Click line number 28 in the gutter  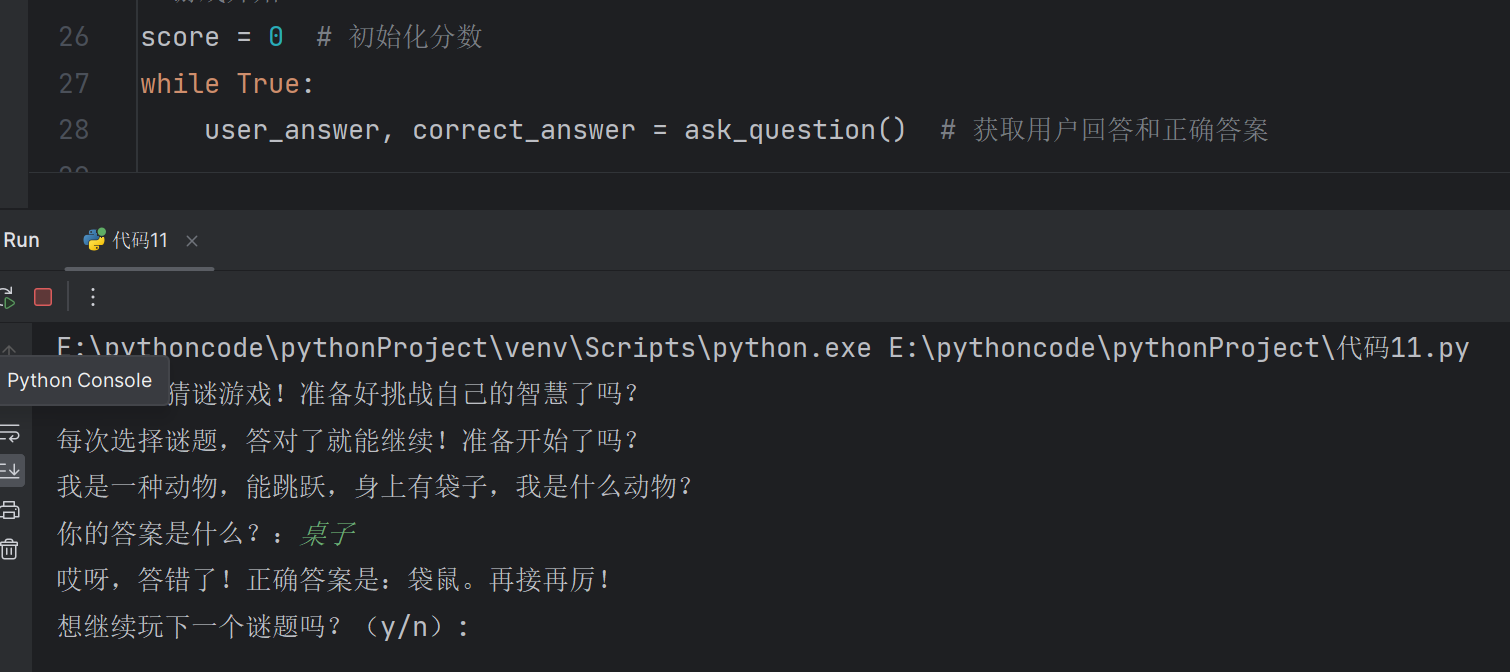coord(73,130)
